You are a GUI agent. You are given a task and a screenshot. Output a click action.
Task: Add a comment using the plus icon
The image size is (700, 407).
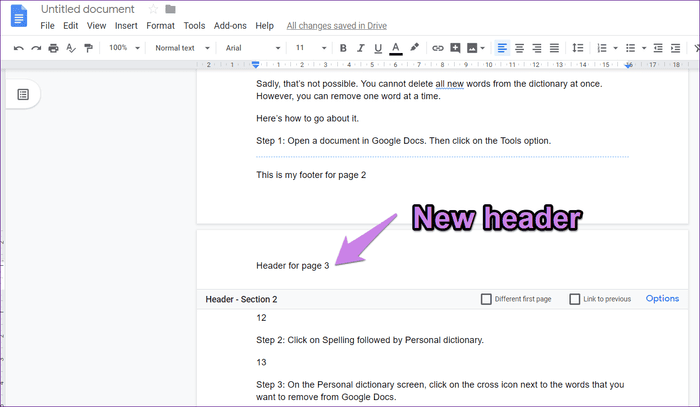tap(455, 48)
